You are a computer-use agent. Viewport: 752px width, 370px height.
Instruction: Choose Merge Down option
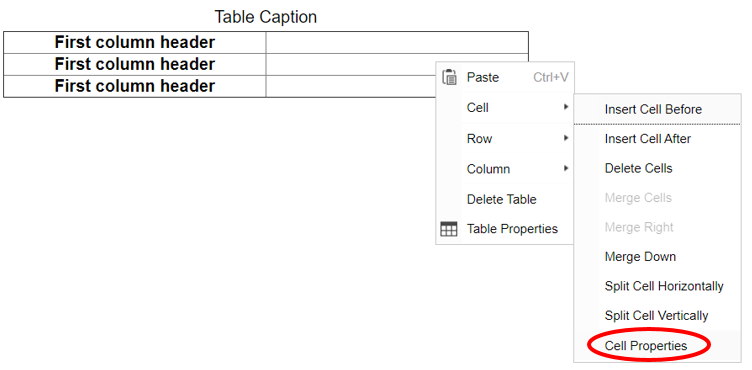pyautogui.click(x=640, y=257)
